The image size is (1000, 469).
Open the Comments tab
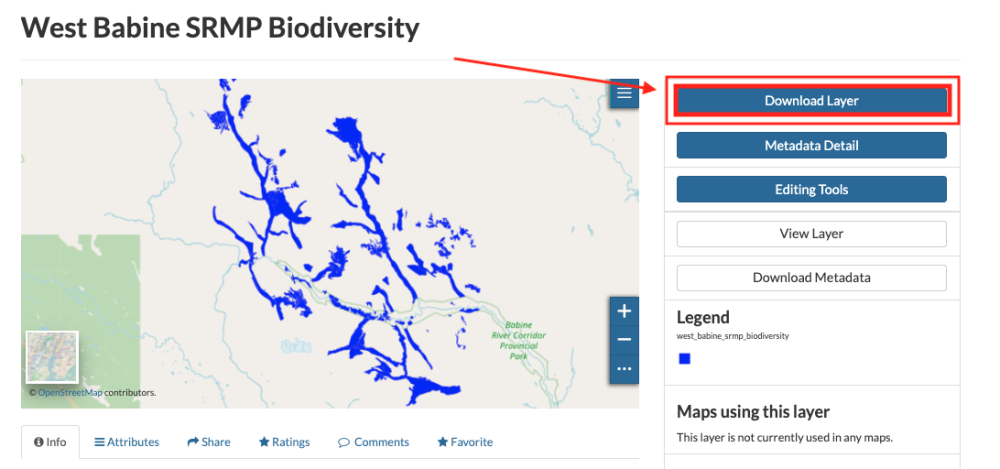(x=373, y=442)
